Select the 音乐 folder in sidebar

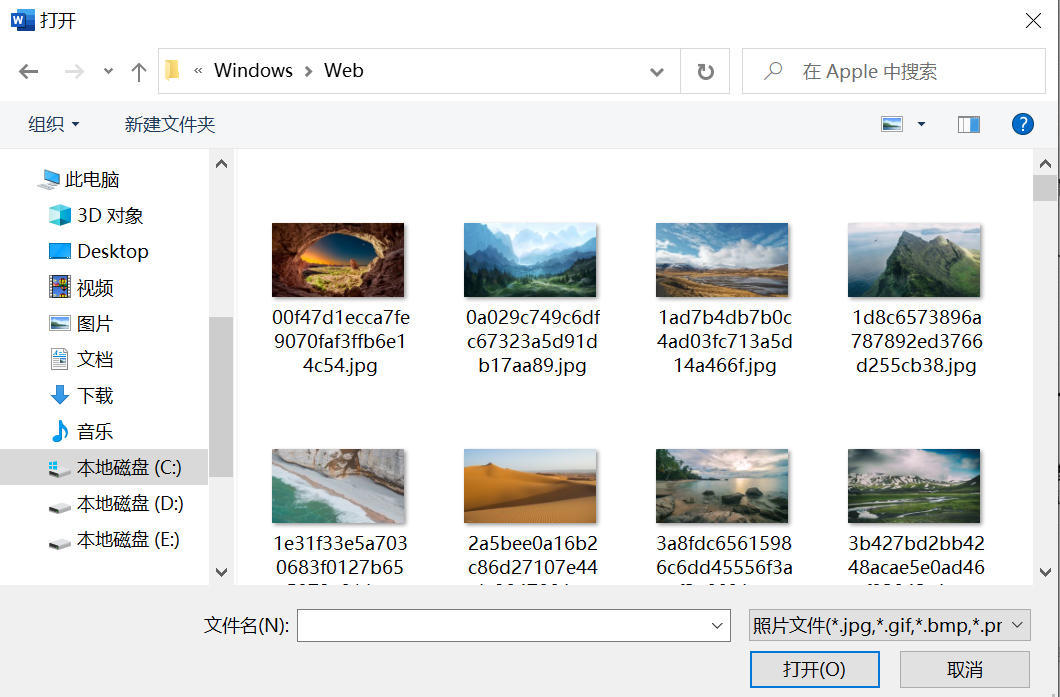click(x=95, y=432)
